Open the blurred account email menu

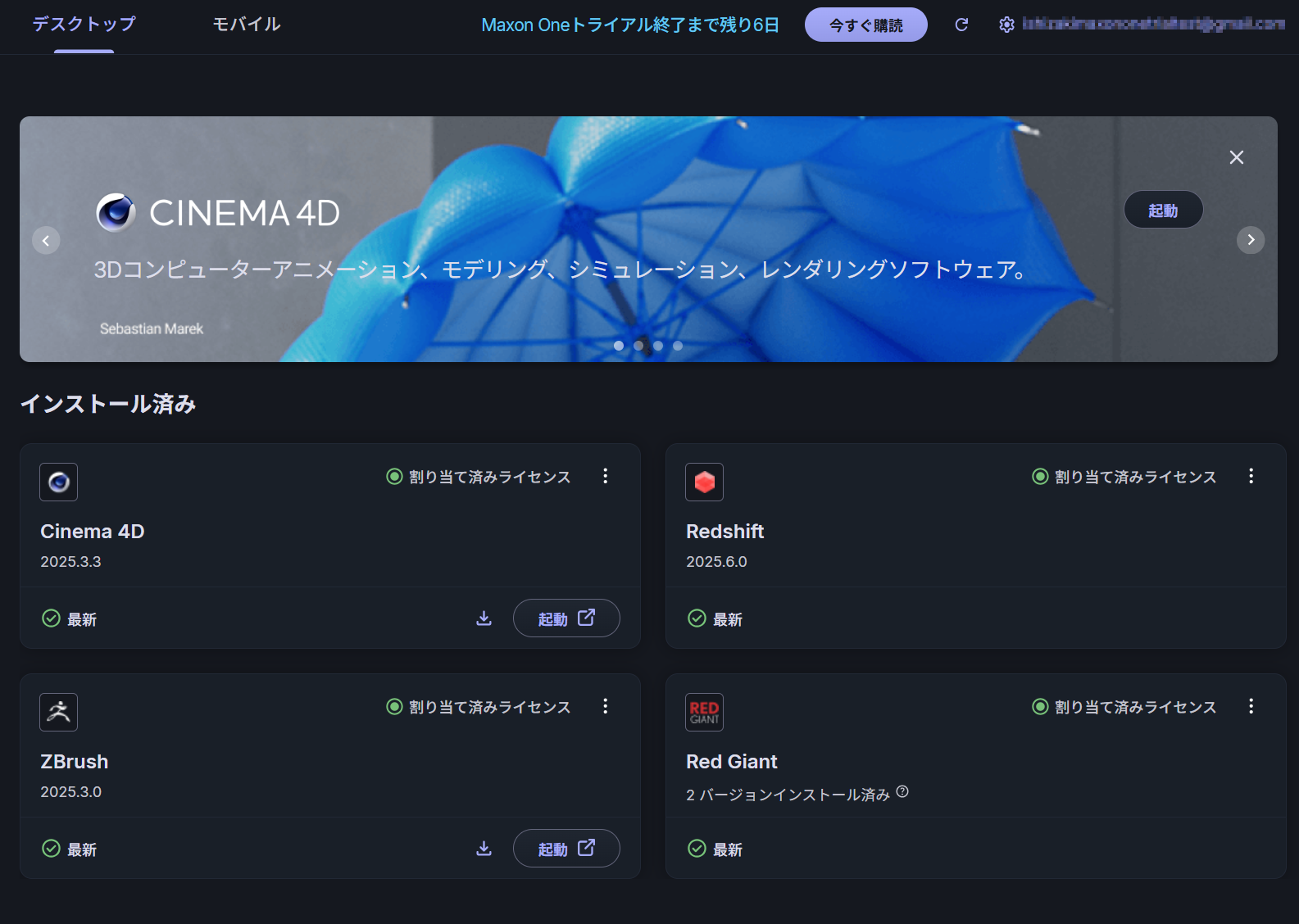coord(1154,24)
